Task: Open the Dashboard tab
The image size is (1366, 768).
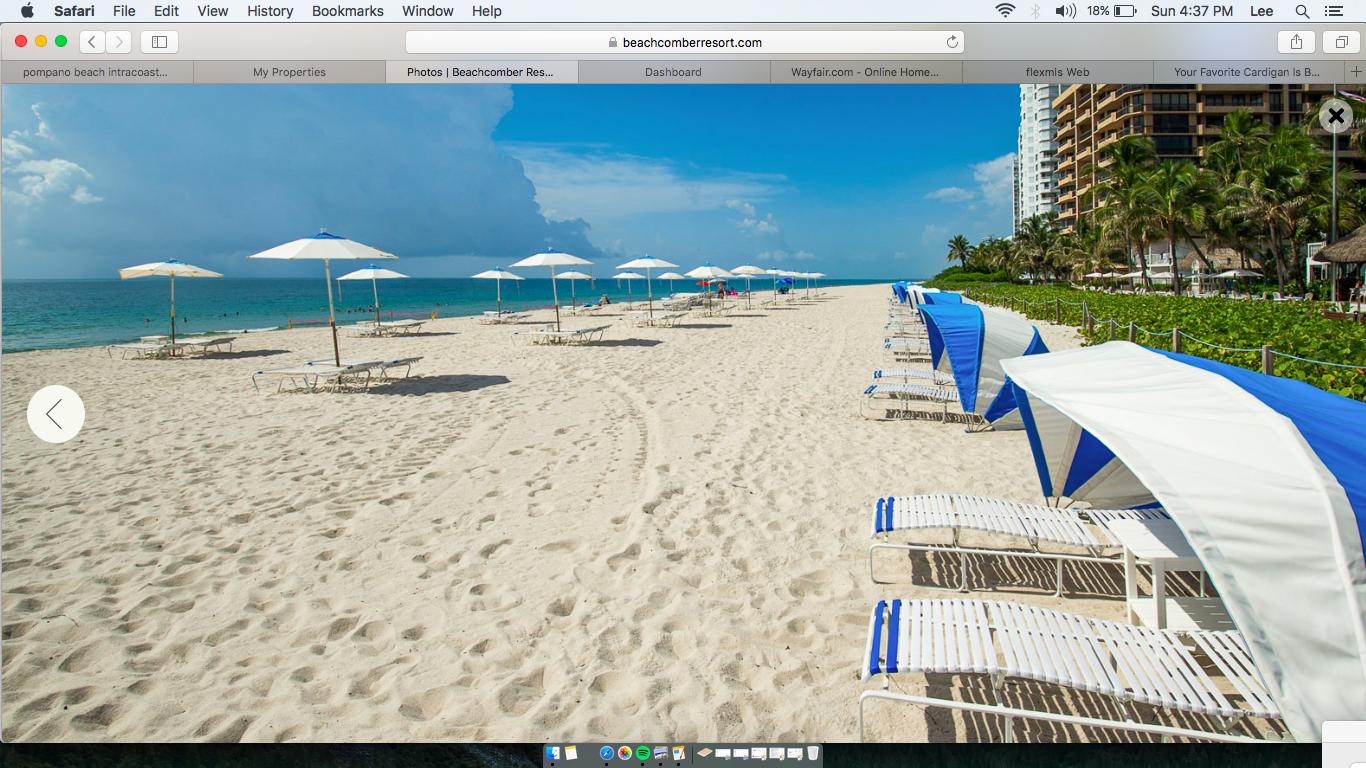Action: point(673,72)
